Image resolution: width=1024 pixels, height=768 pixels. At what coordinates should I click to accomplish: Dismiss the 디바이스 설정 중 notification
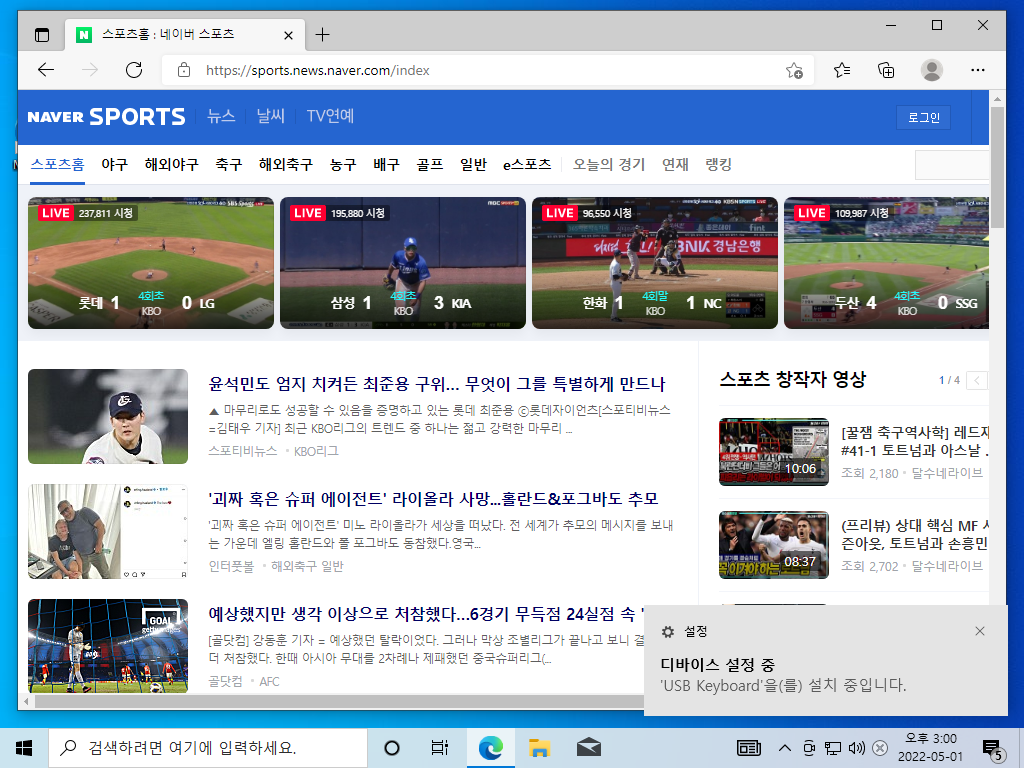[980, 631]
